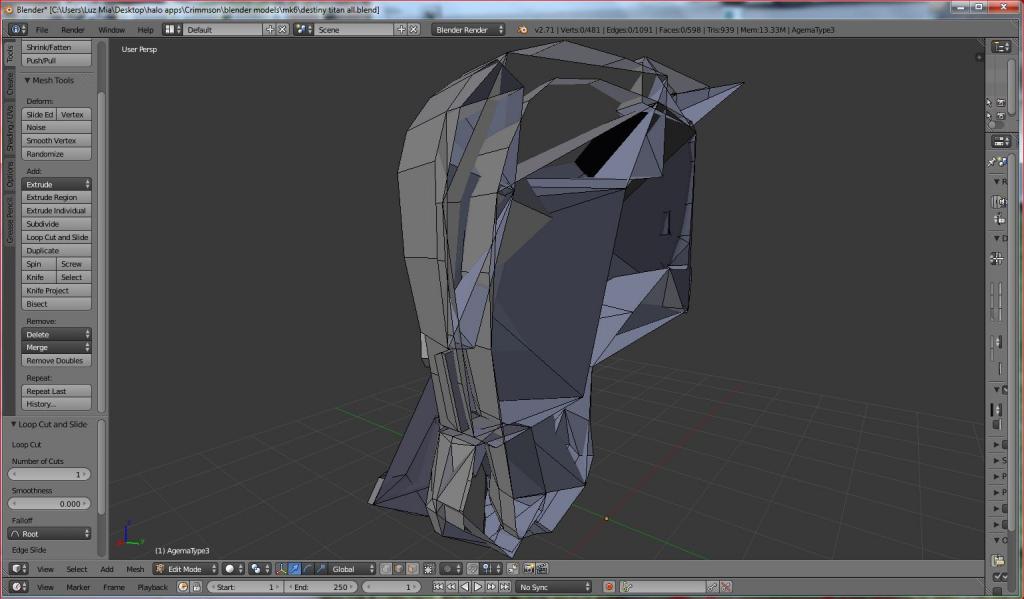Switch to the Shading / UVs tab
The height and width of the screenshot is (599, 1024).
(10, 128)
